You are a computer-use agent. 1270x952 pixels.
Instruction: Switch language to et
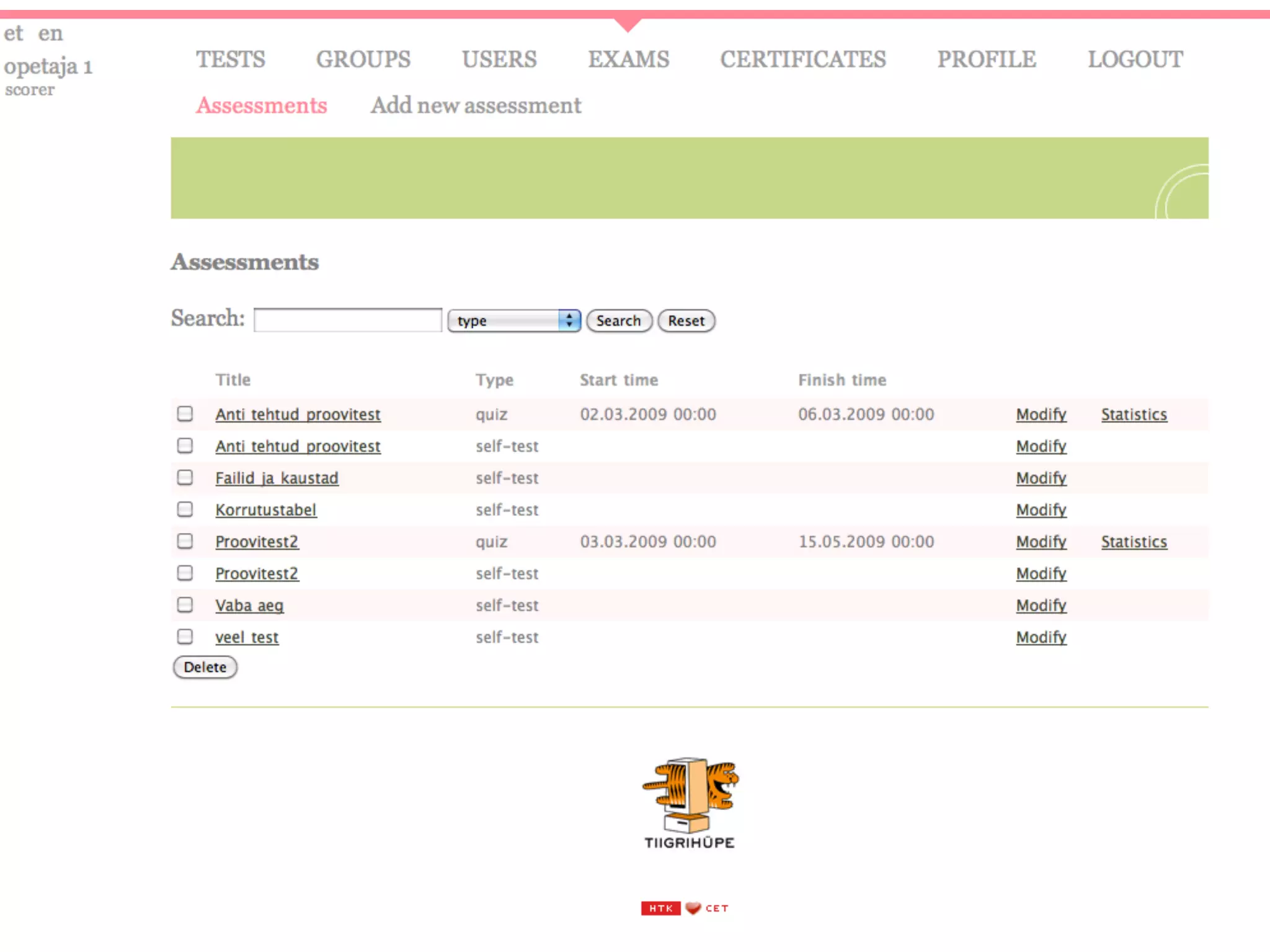tap(13, 33)
